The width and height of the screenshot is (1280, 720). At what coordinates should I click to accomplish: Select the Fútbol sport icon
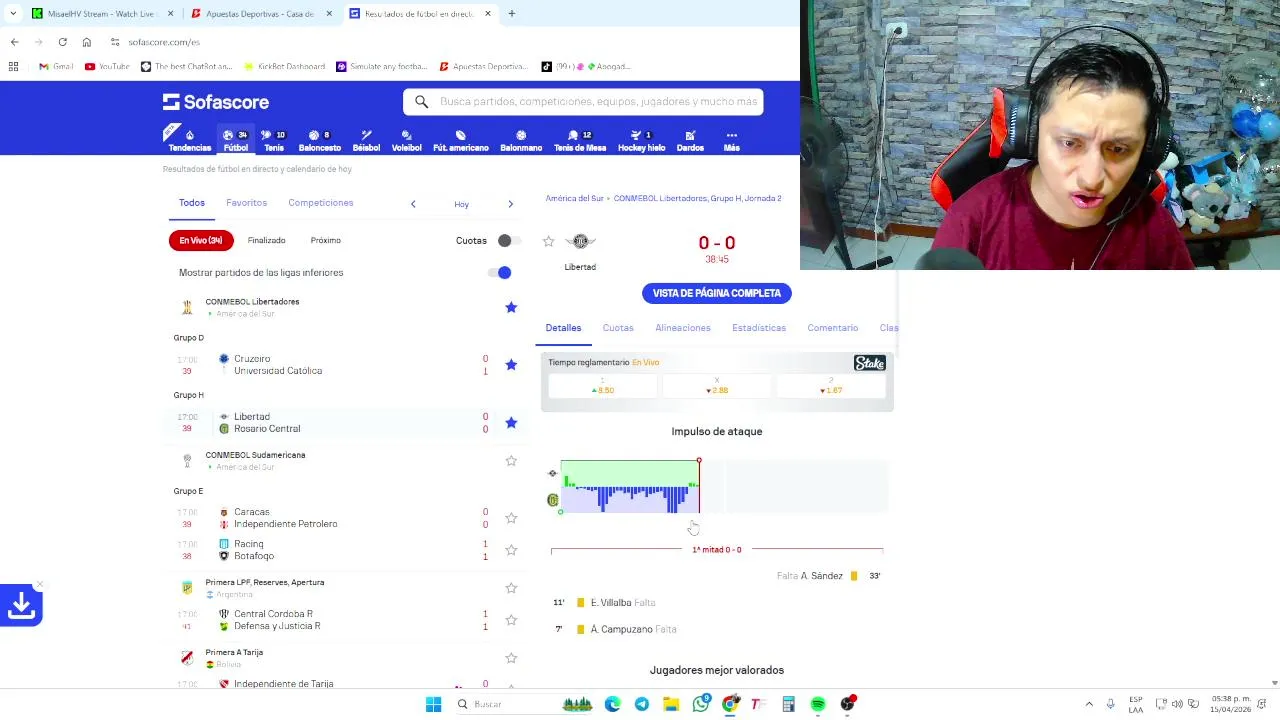pyautogui.click(x=236, y=140)
